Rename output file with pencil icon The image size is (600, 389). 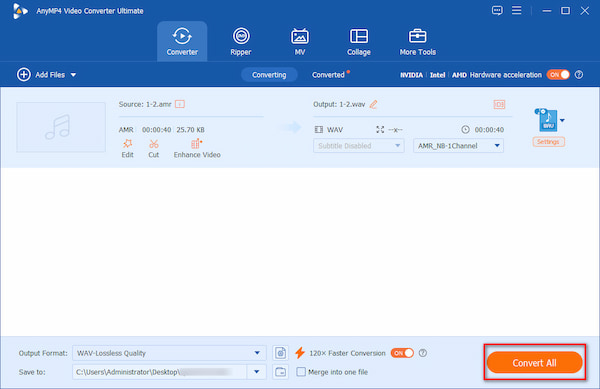click(373, 104)
